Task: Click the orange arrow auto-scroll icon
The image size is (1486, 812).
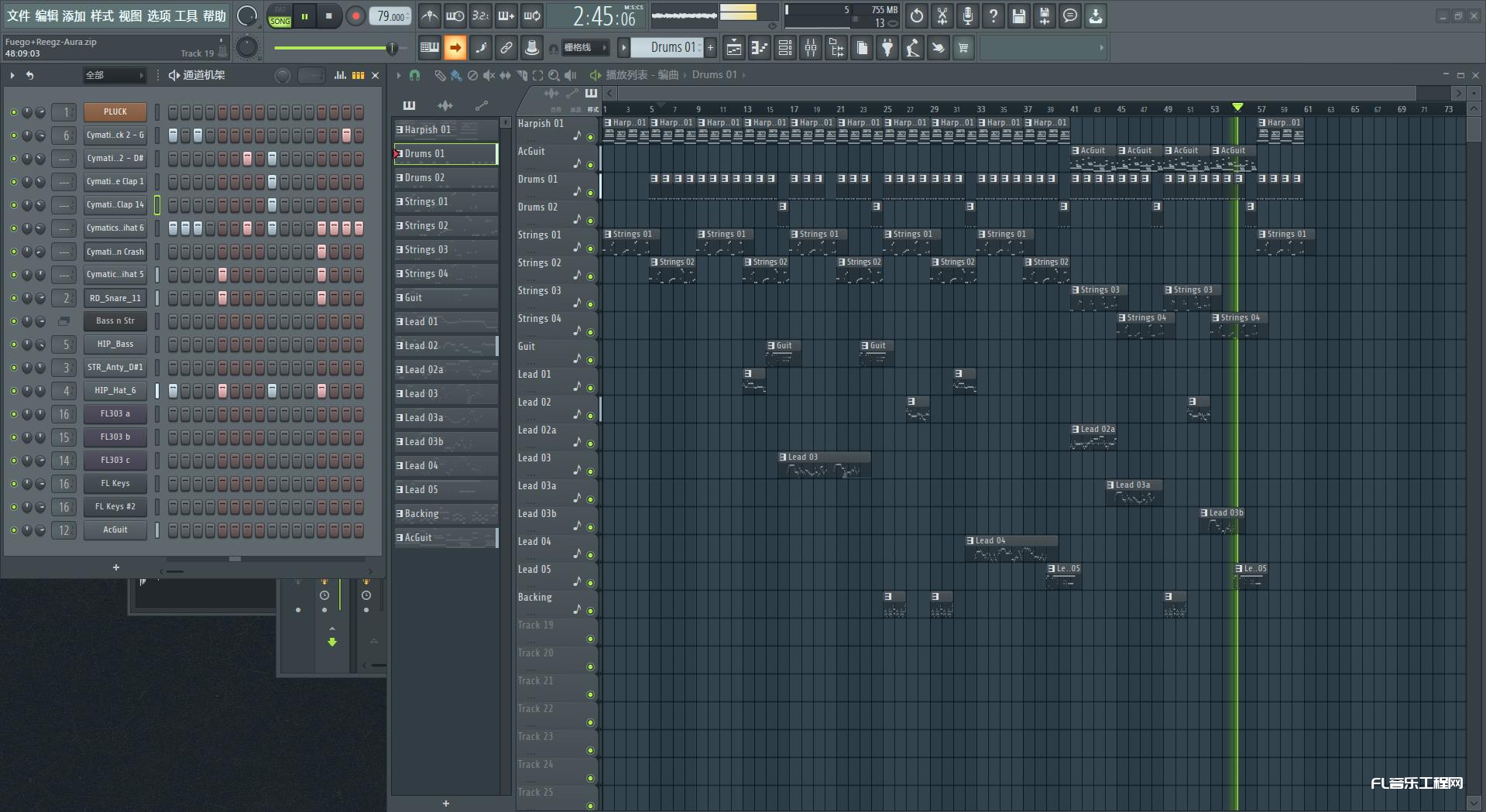Action: (455, 48)
